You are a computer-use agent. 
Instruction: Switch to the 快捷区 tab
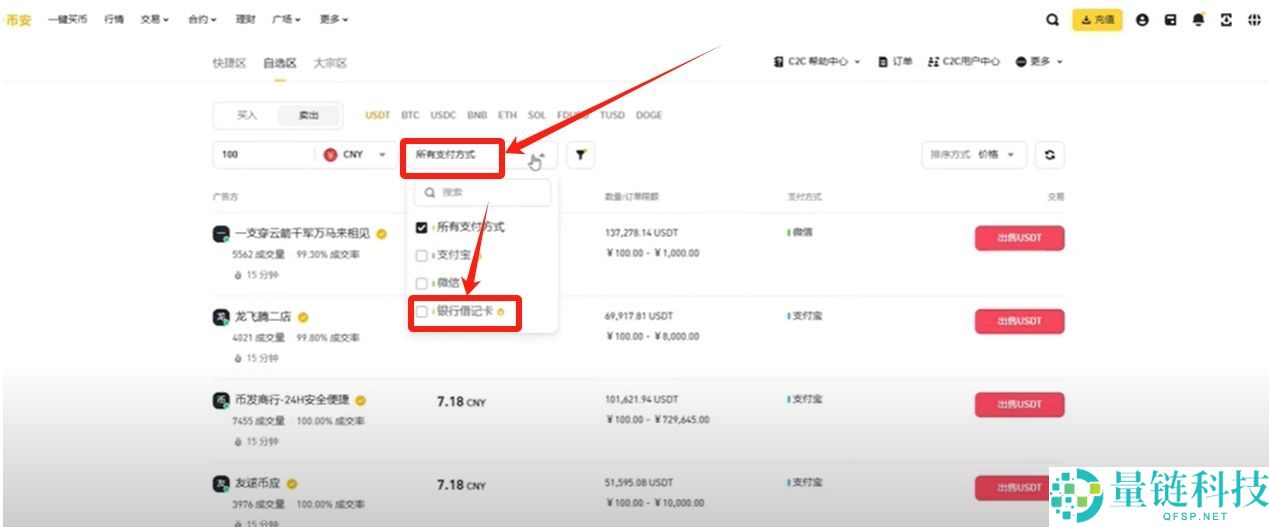click(229, 63)
